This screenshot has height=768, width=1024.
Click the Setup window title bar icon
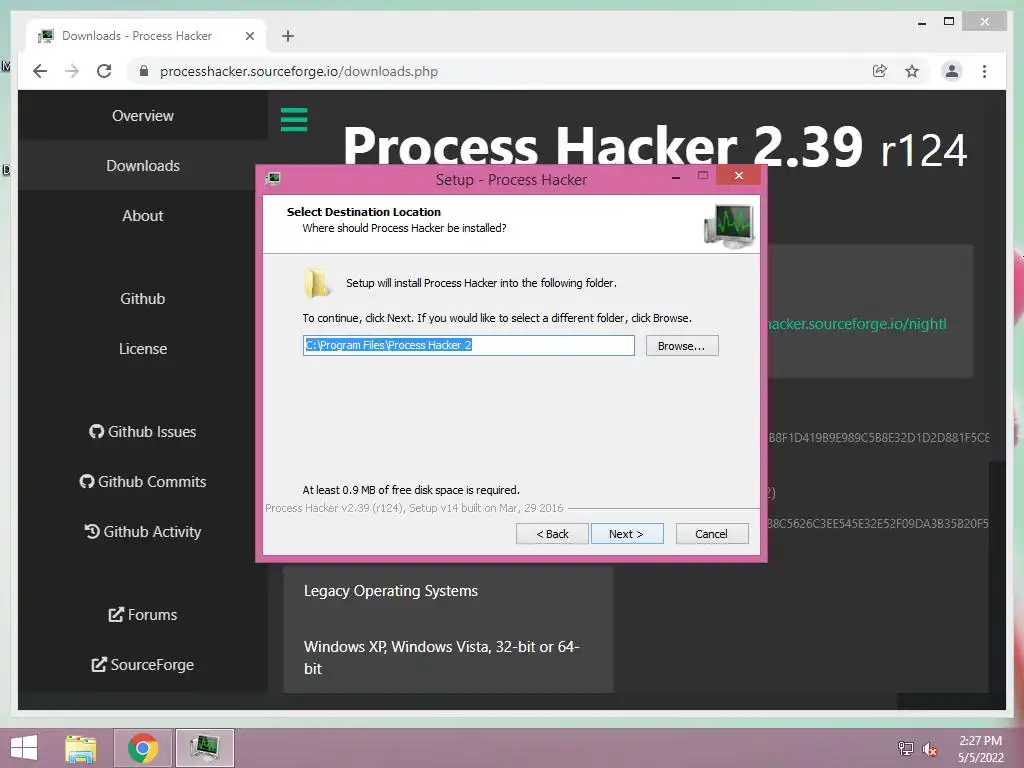273,179
